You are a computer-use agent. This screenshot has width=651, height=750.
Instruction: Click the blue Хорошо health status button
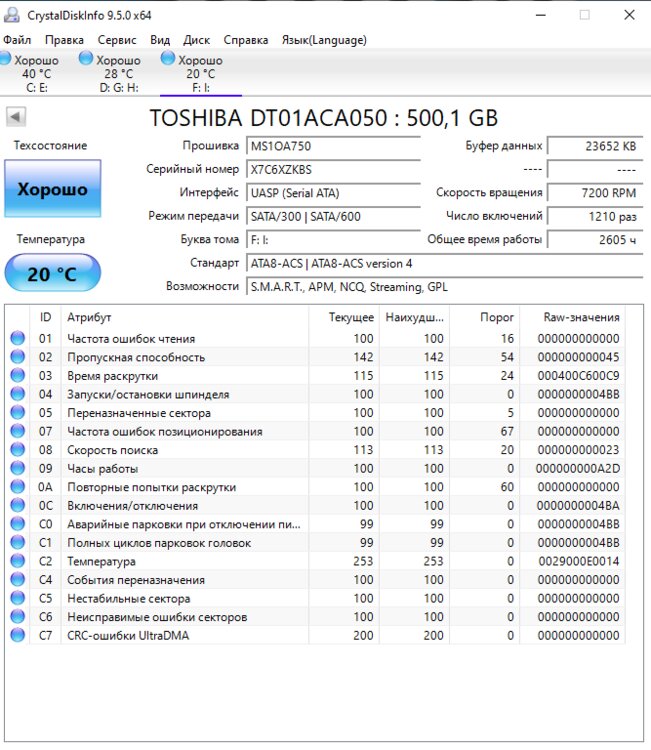52,189
